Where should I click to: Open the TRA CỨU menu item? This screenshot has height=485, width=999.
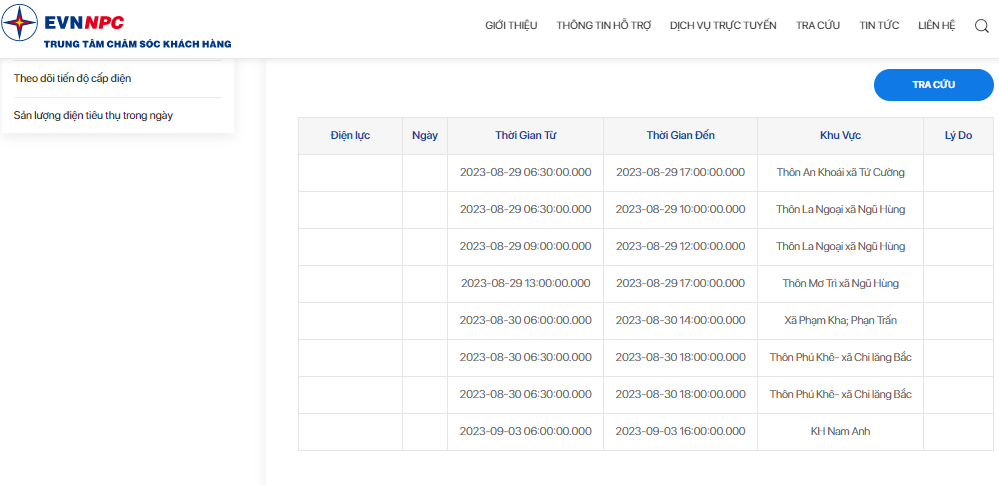pyautogui.click(x=817, y=25)
